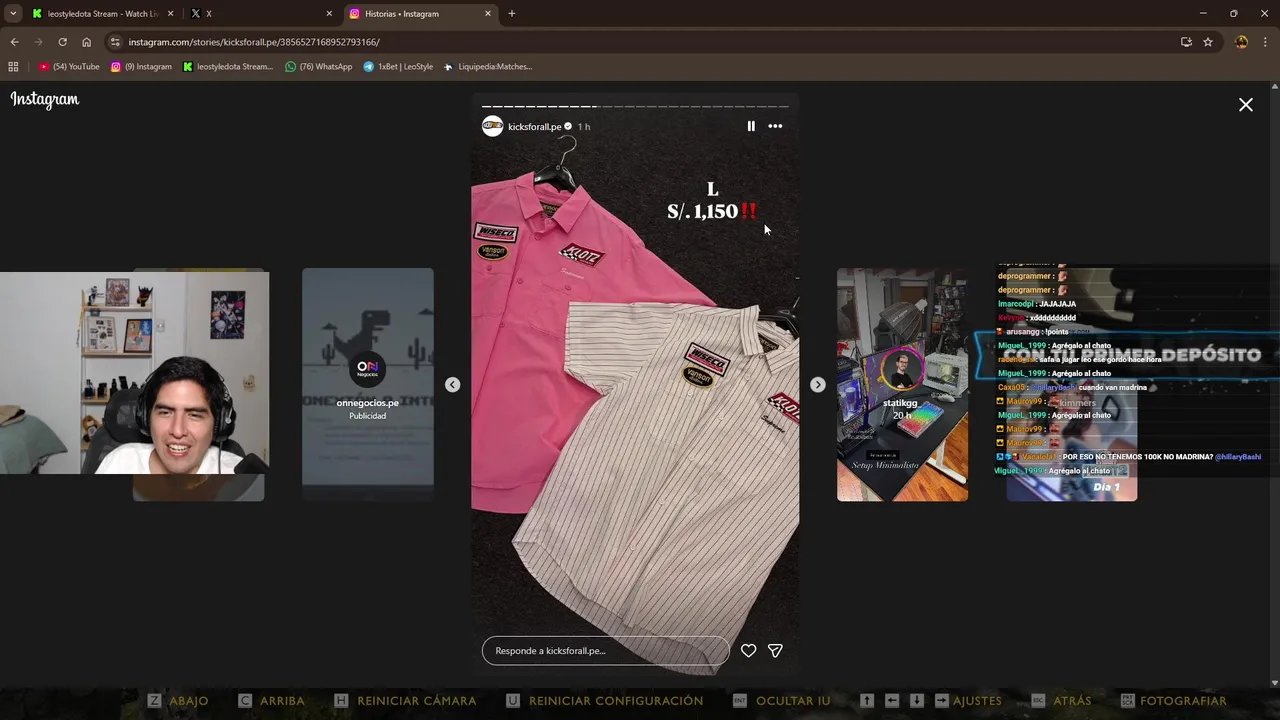Go to browser home page

[x=86, y=42]
